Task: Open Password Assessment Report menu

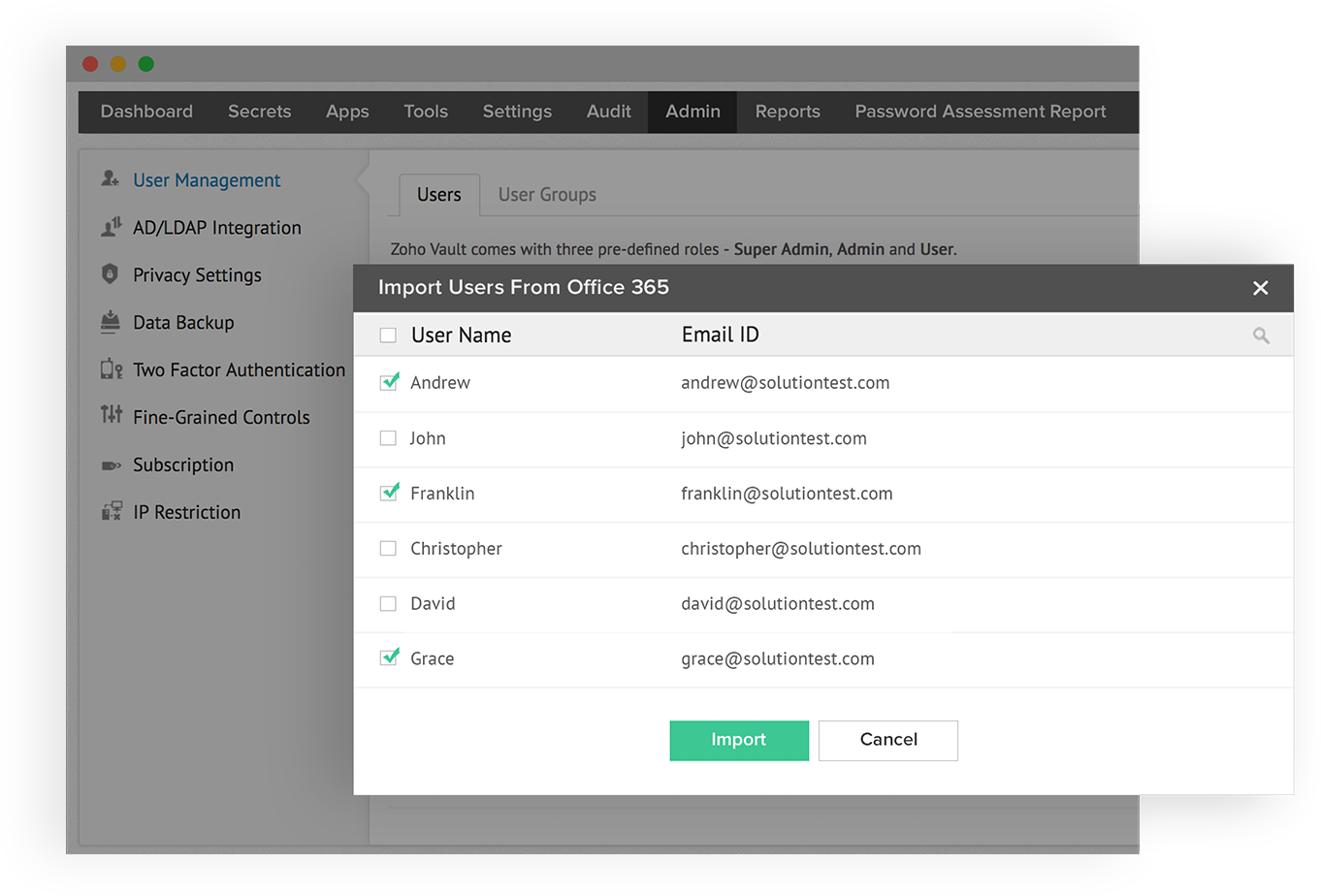Action: click(x=980, y=112)
